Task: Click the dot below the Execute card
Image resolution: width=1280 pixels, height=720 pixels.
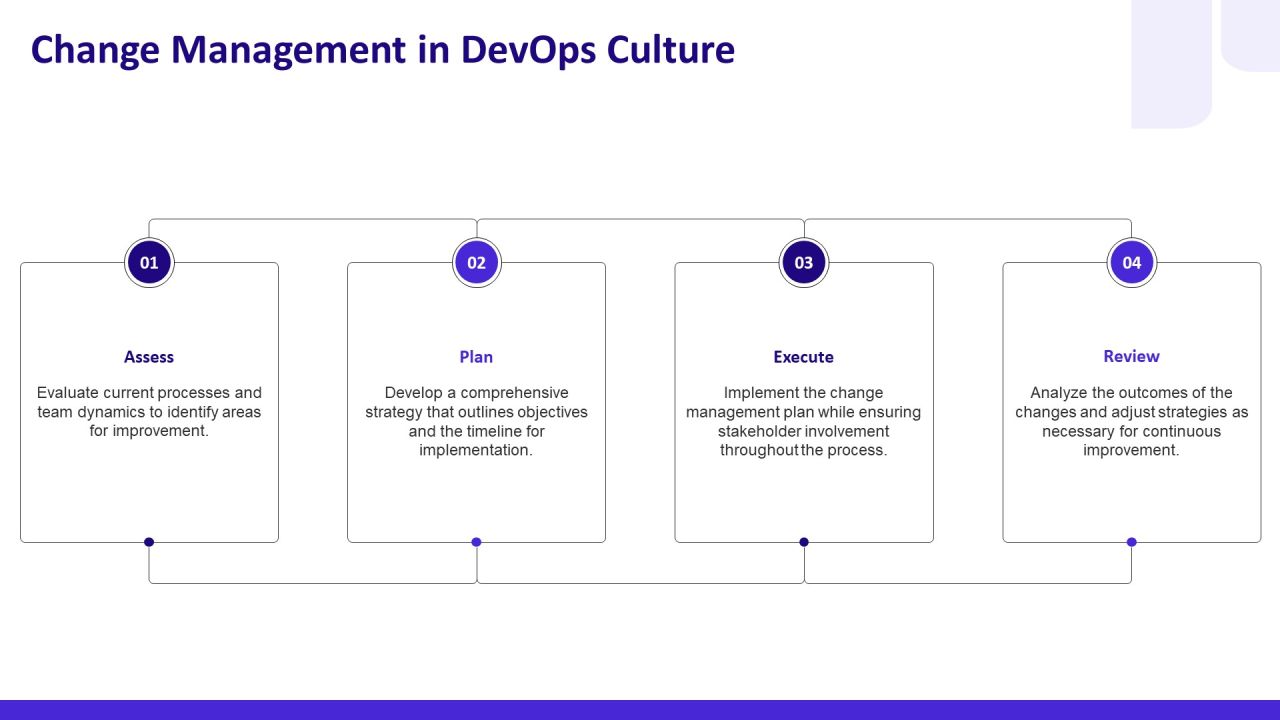Action: pyautogui.click(x=804, y=542)
